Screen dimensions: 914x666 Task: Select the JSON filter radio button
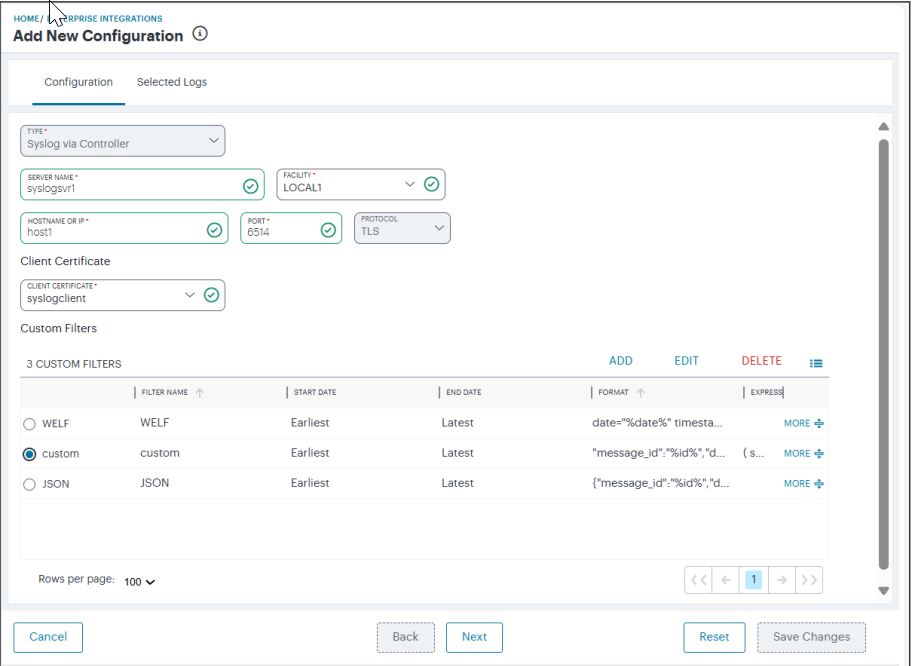click(30, 483)
